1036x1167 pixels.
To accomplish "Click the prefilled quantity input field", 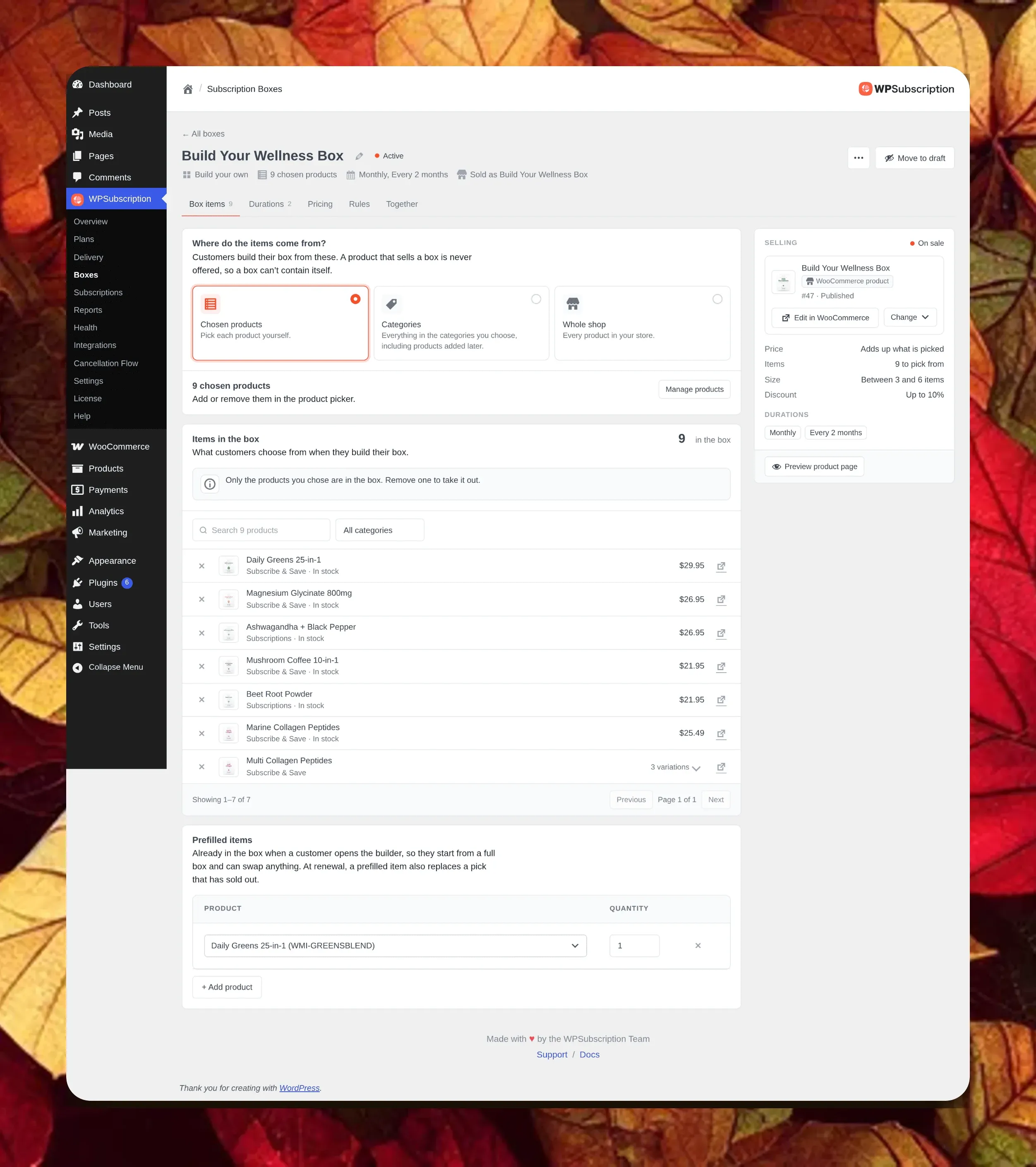I will click(x=635, y=946).
